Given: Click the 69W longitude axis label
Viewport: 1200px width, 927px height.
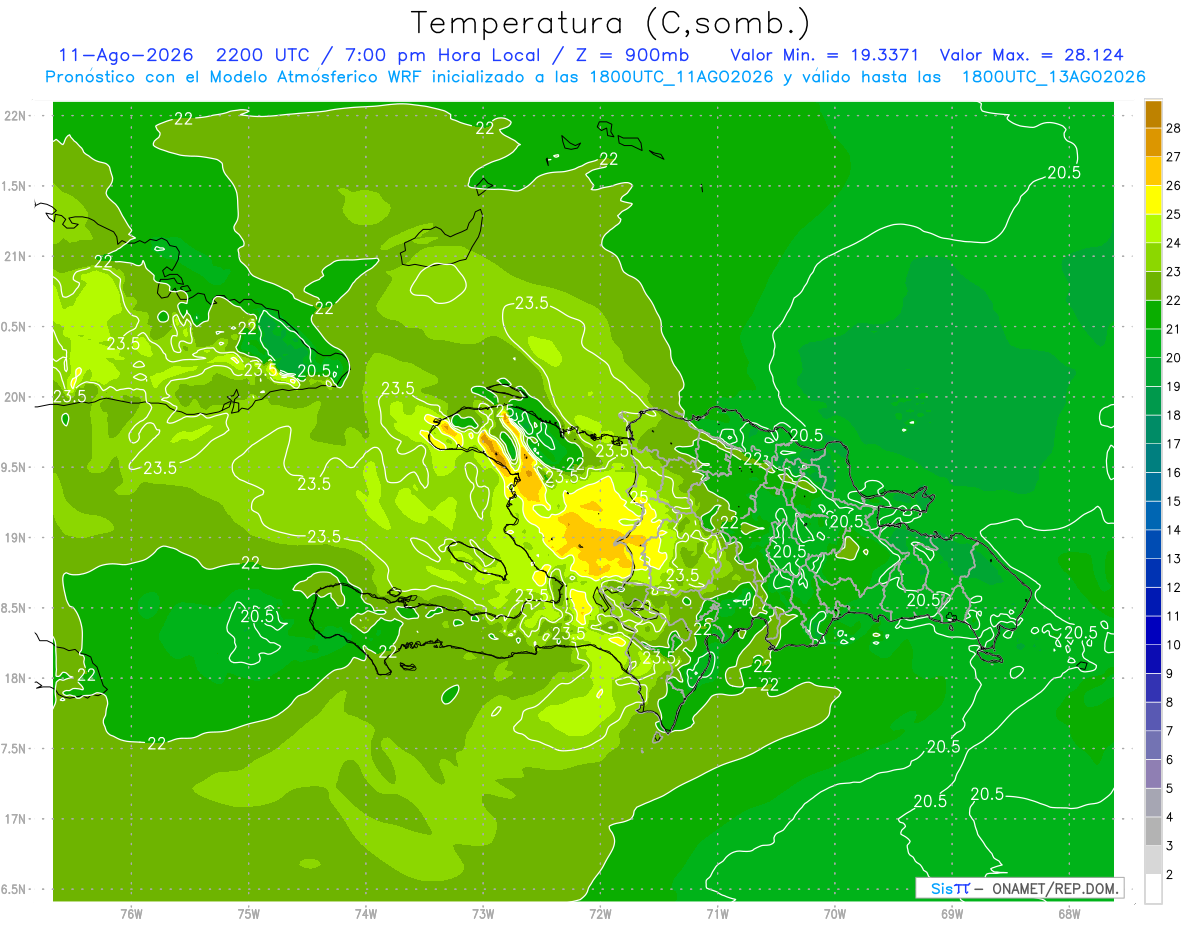Looking at the screenshot, I should coord(951,913).
